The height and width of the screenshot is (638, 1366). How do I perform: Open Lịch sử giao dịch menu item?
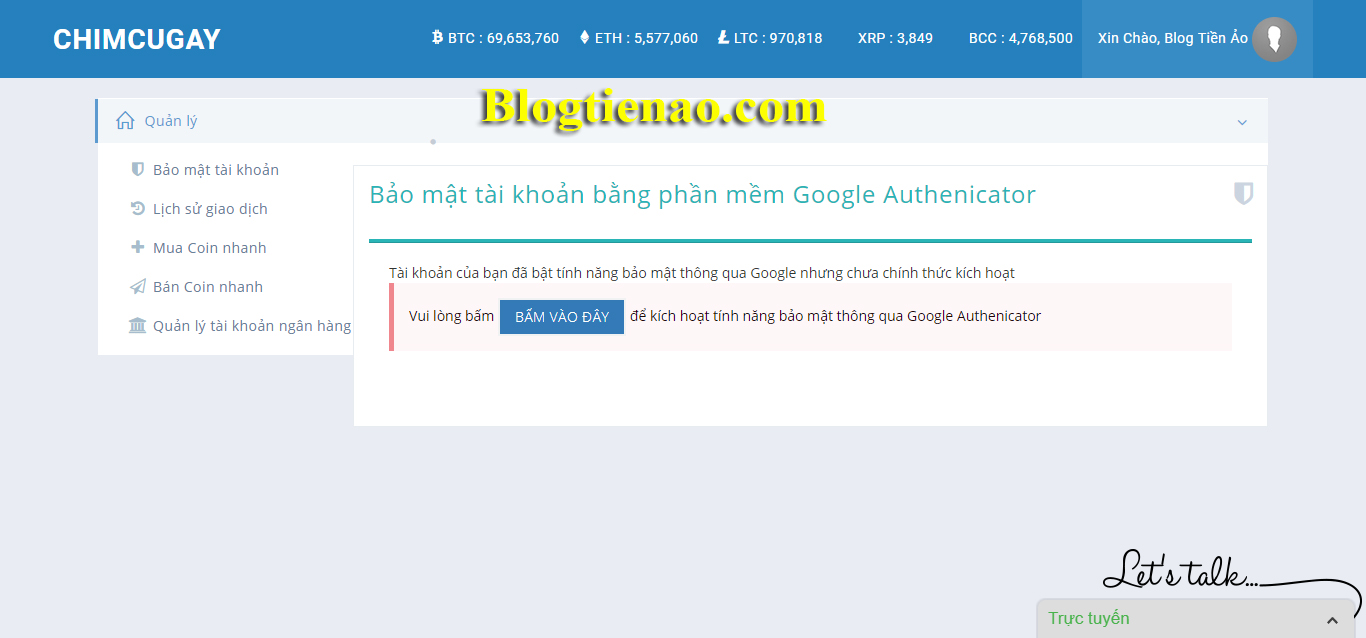[x=210, y=209]
